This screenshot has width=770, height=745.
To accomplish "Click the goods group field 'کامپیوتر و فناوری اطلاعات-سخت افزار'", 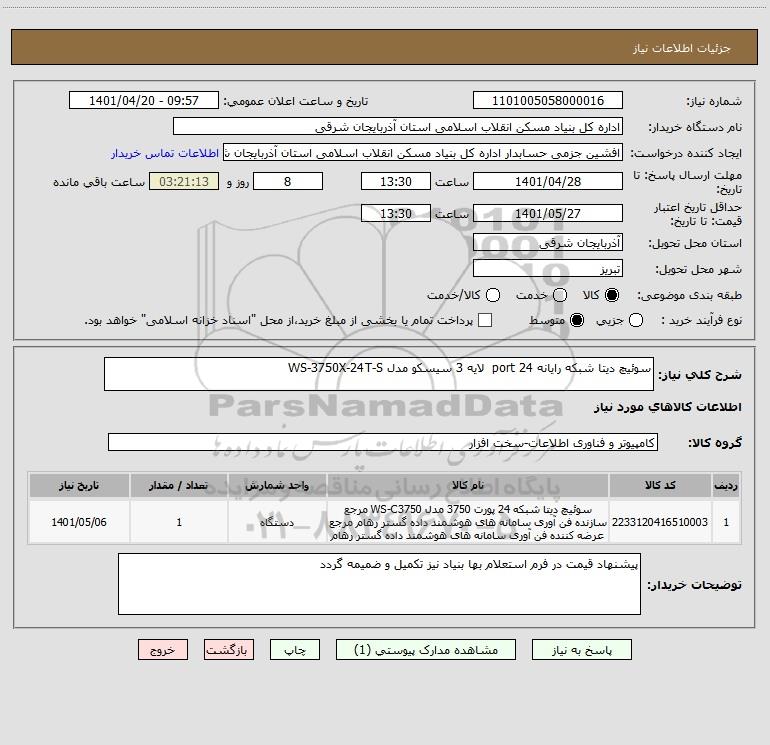I will pyautogui.click(x=383, y=442).
